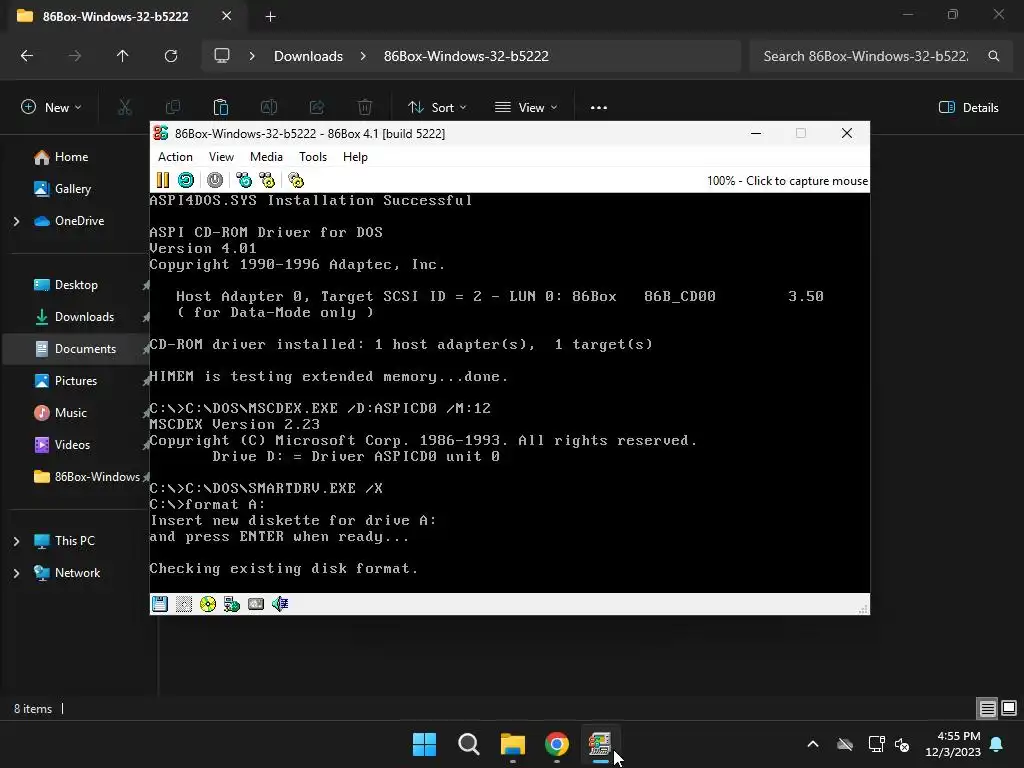This screenshot has height=768, width=1024.
Task: Pause the 86Box emulation
Action: point(163,180)
